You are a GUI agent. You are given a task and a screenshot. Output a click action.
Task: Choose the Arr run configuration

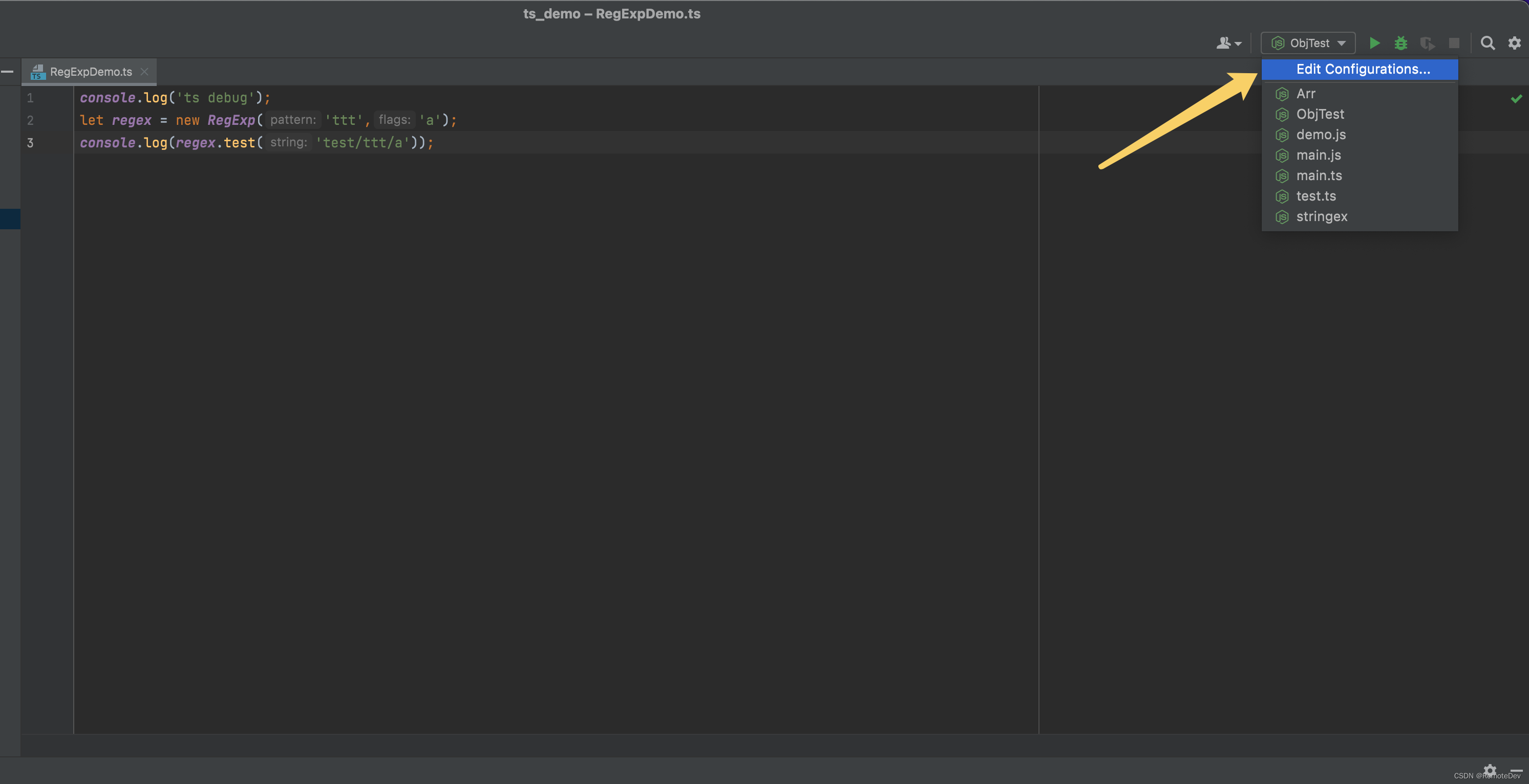coord(1306,94)
